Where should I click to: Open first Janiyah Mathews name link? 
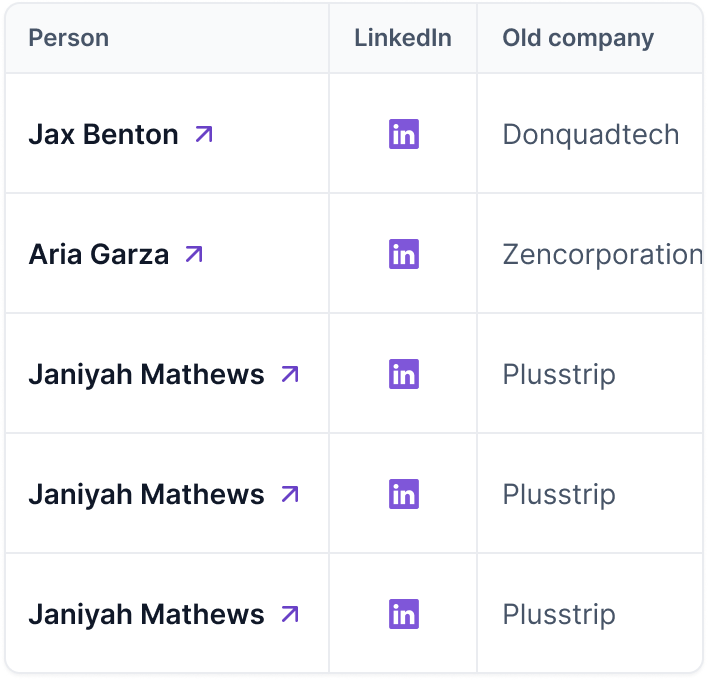point(146,375)
